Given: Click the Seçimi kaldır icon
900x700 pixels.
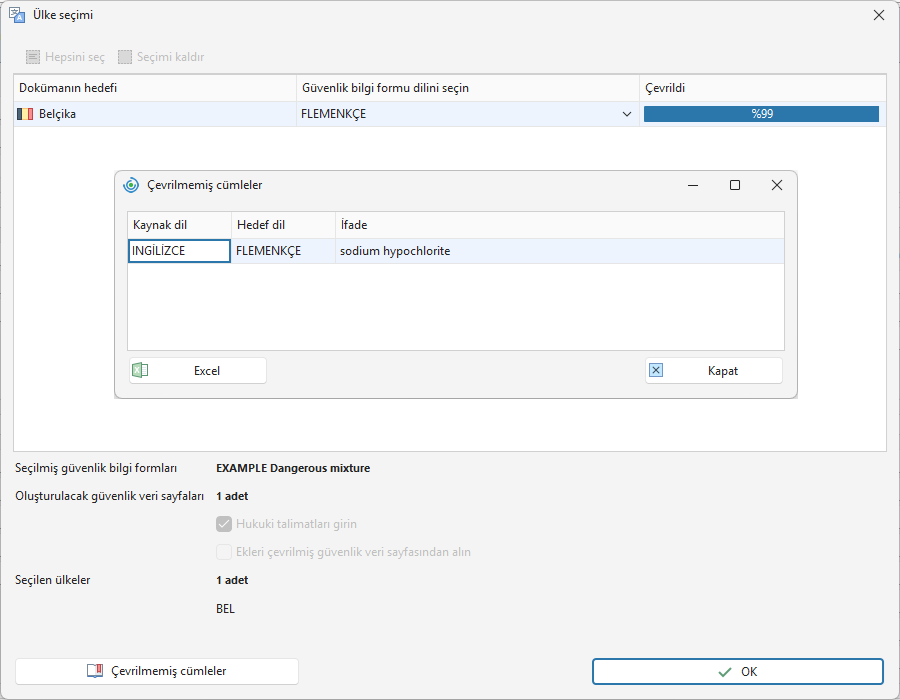Looking at the screenshot, I should coord(125,57).
